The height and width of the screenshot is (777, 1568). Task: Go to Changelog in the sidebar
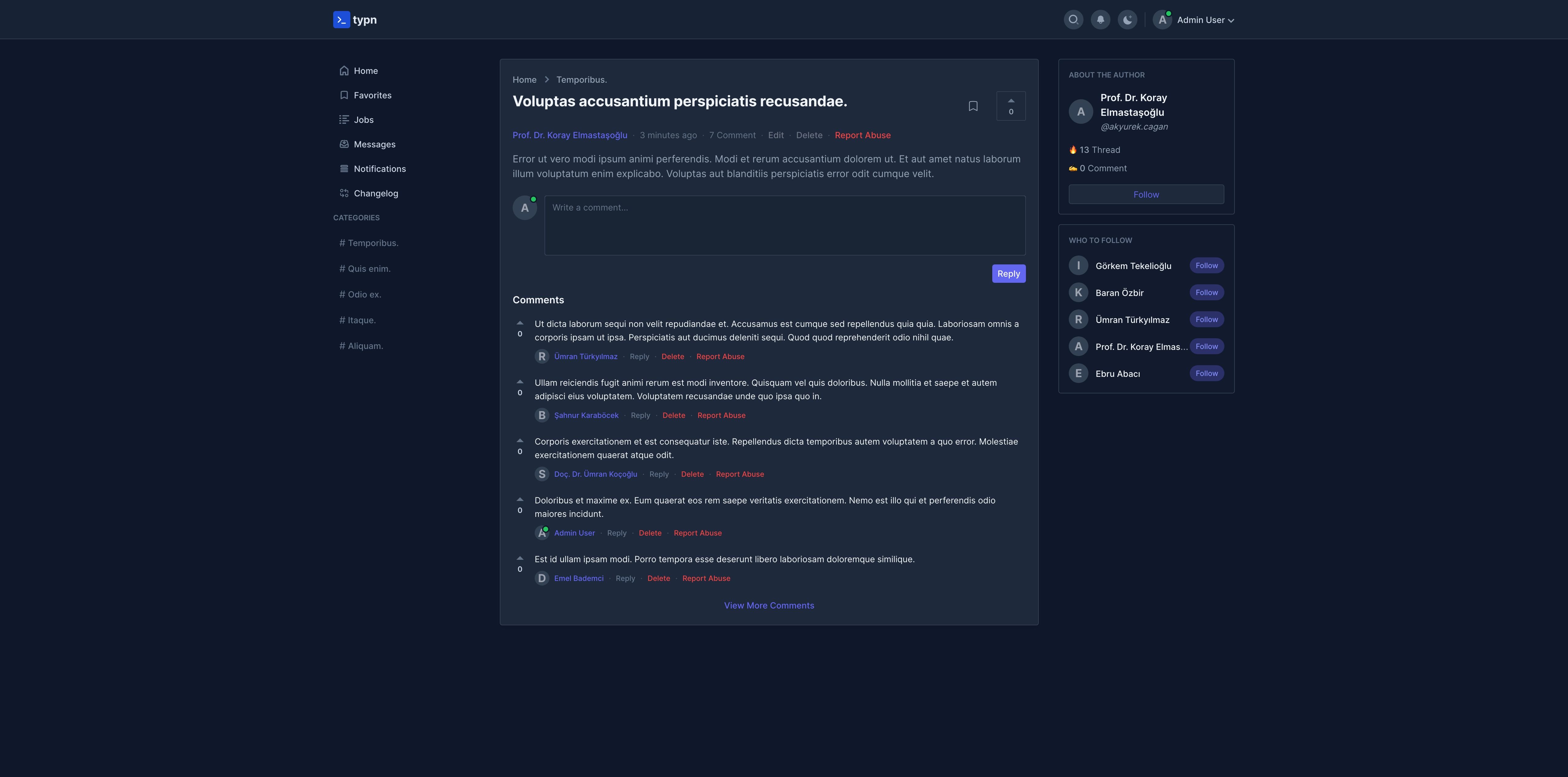click(x=375, y=193)
